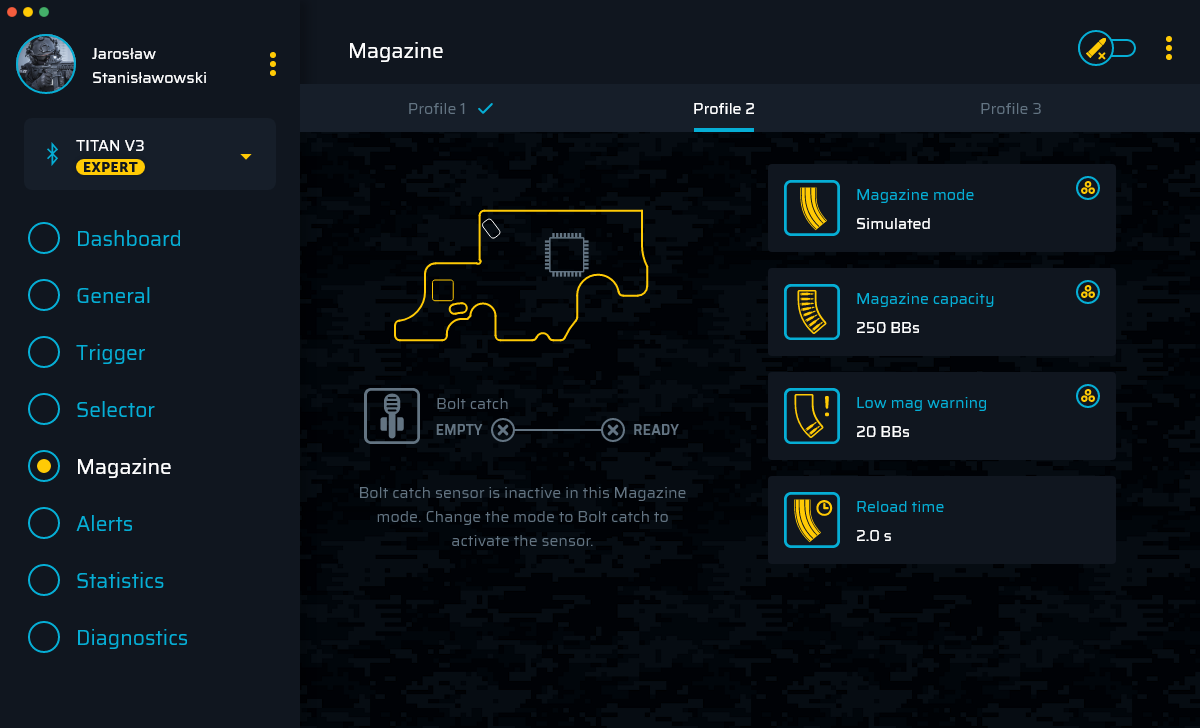Image resolution: width=1200 pixels, height=728 pixels.
Task: Click the Bolt catch EMPTY state marker
Action: [503, 430]
